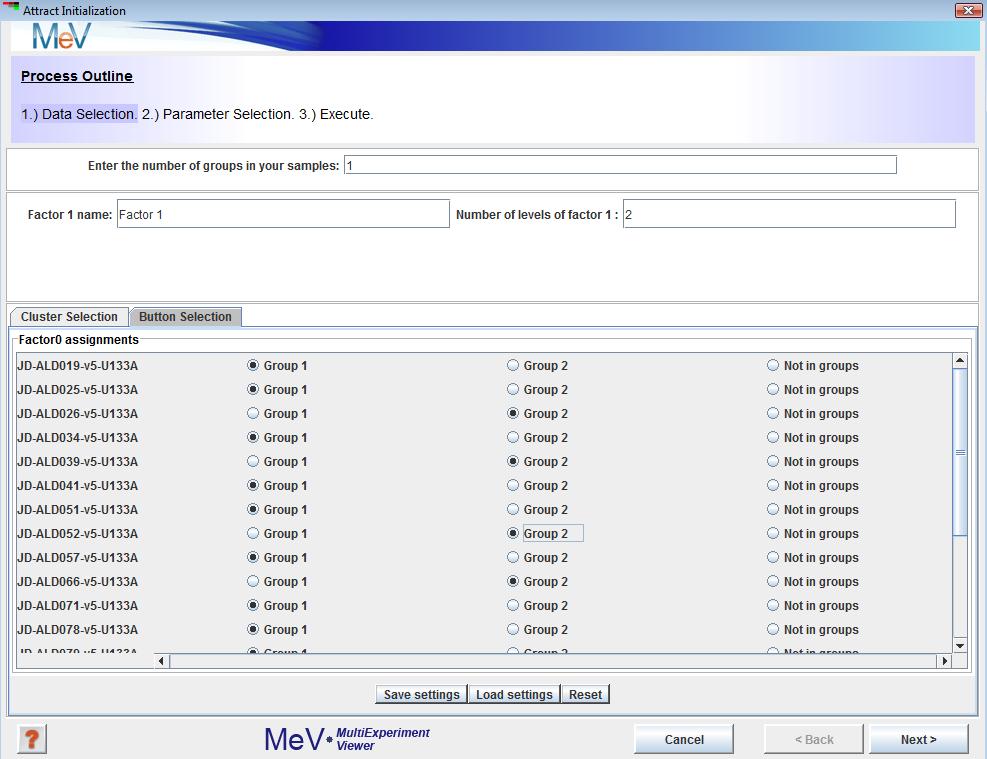Switch to the Cluster Selection tab

69,317
